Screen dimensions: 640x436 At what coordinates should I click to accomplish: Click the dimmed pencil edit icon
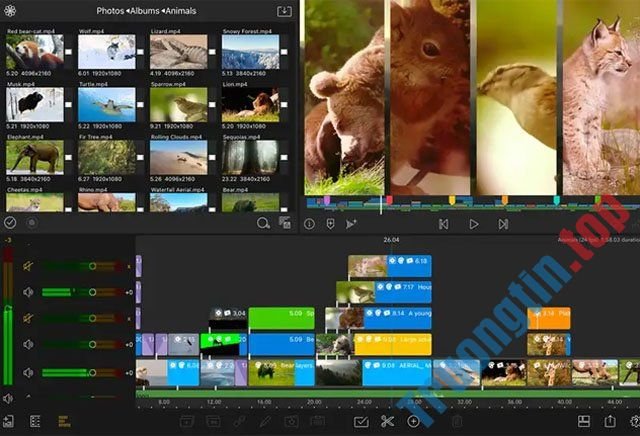click(x=265, y=421)
